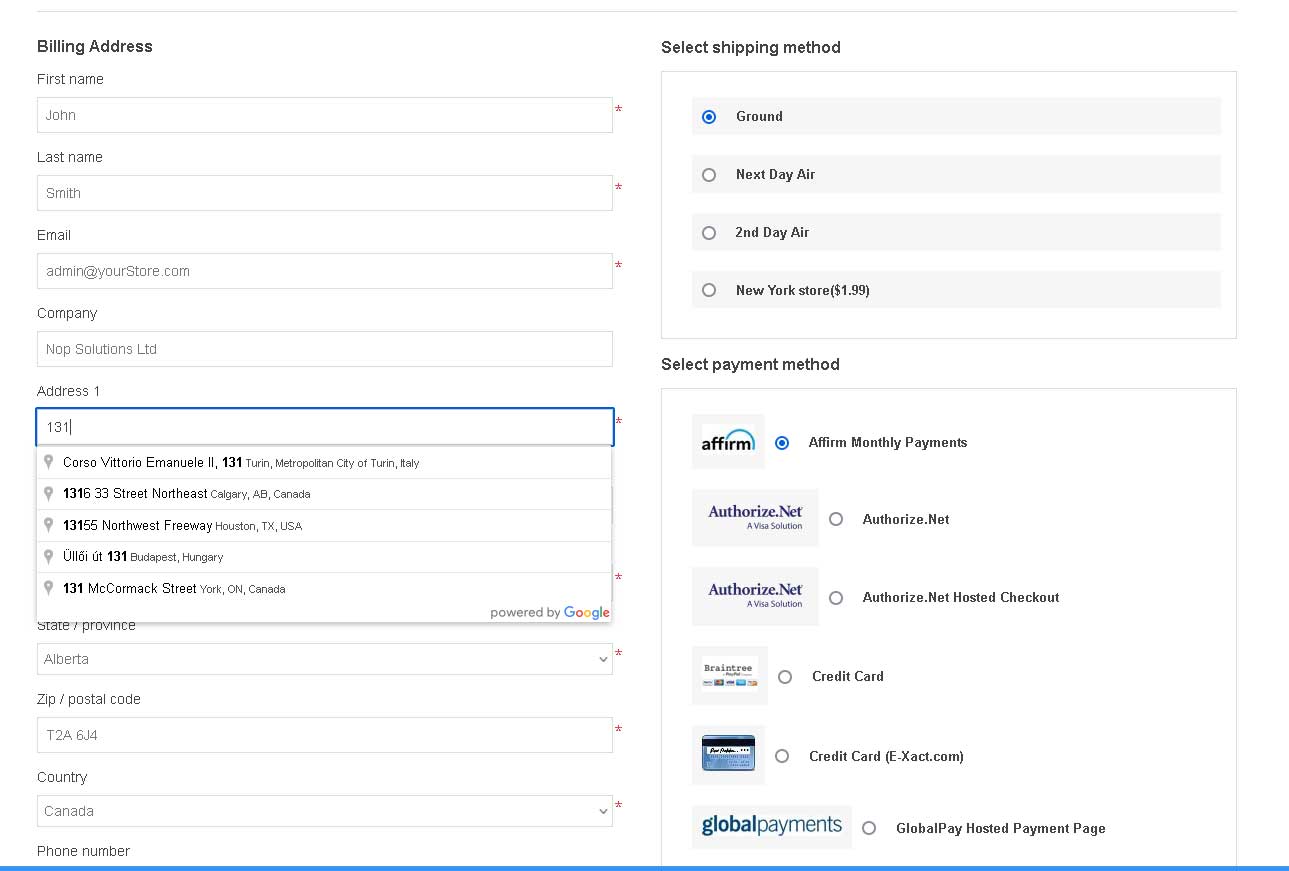Choose suggestion Üllői út 131 Budapest
Viewport: 1289px width, 871px height.
(x=324, y=557)
